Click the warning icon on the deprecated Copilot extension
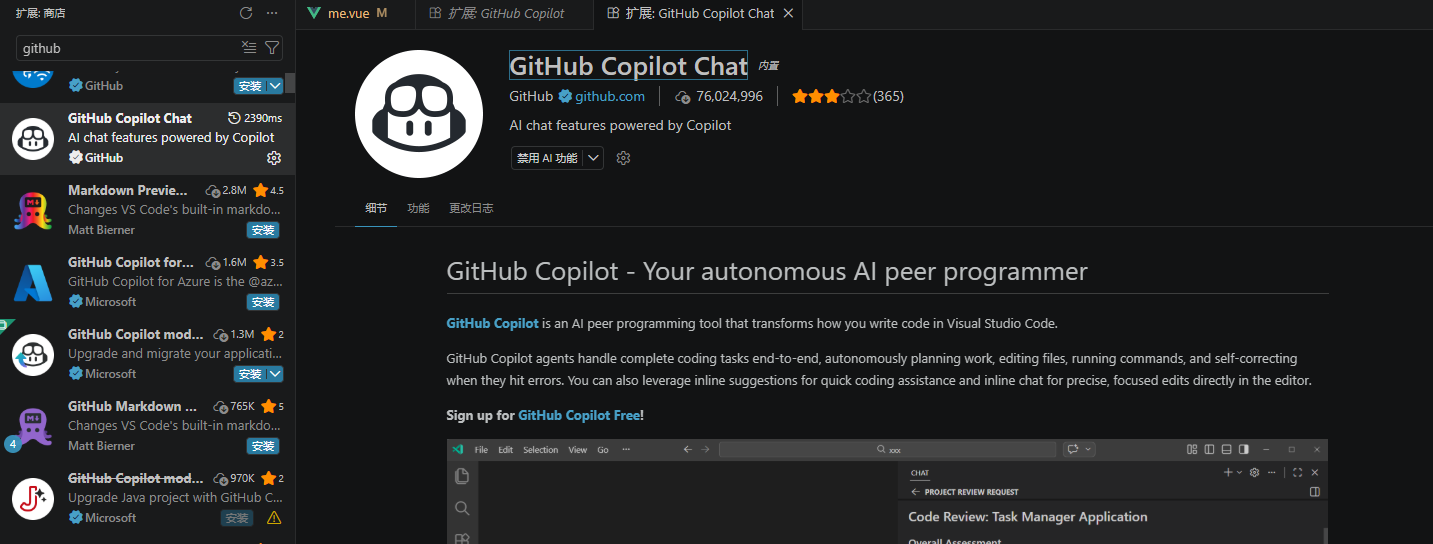1433x544 pixels. click(x=274, y=518)
